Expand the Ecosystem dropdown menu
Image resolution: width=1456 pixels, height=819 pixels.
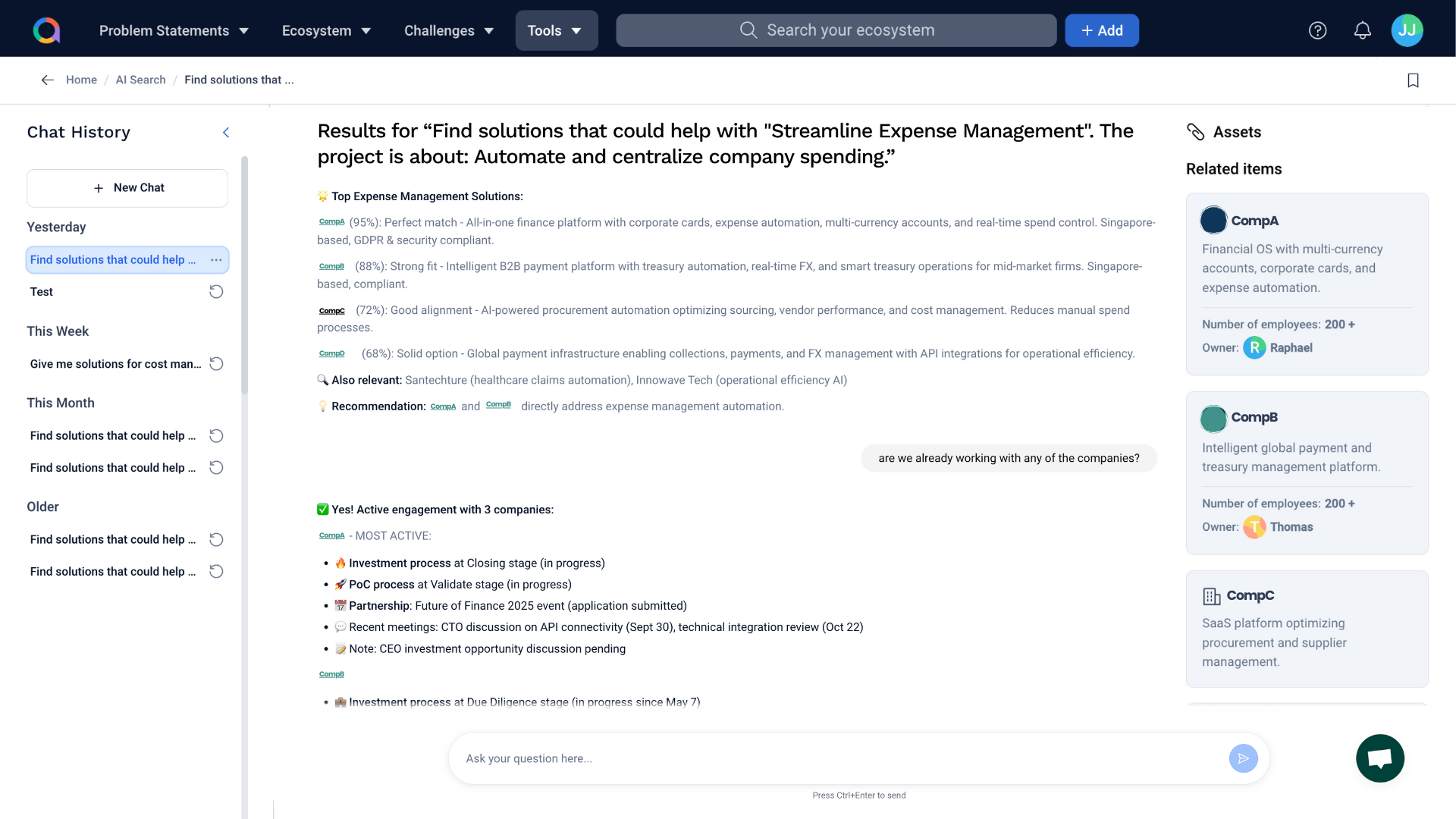(x=326, y=30)
